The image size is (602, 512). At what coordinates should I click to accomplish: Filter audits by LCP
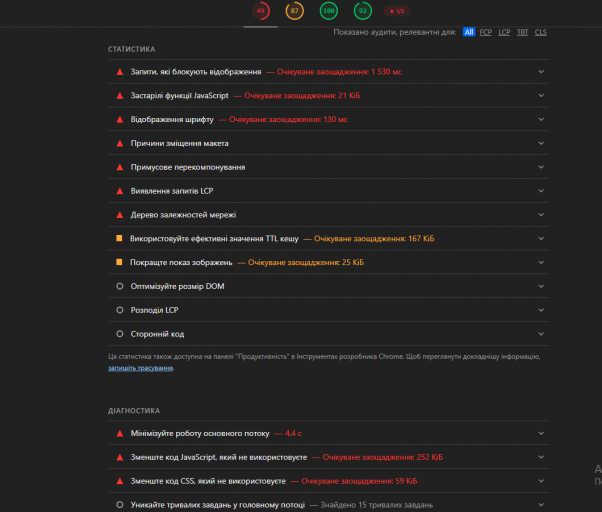[504, 32]
